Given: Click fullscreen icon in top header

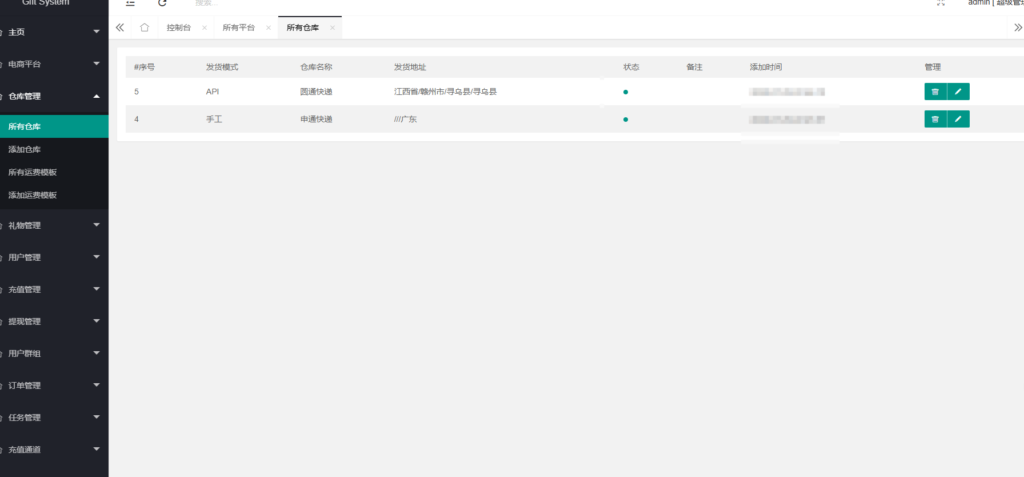Looking at the screenshot, I should click(x=940, y=3).
